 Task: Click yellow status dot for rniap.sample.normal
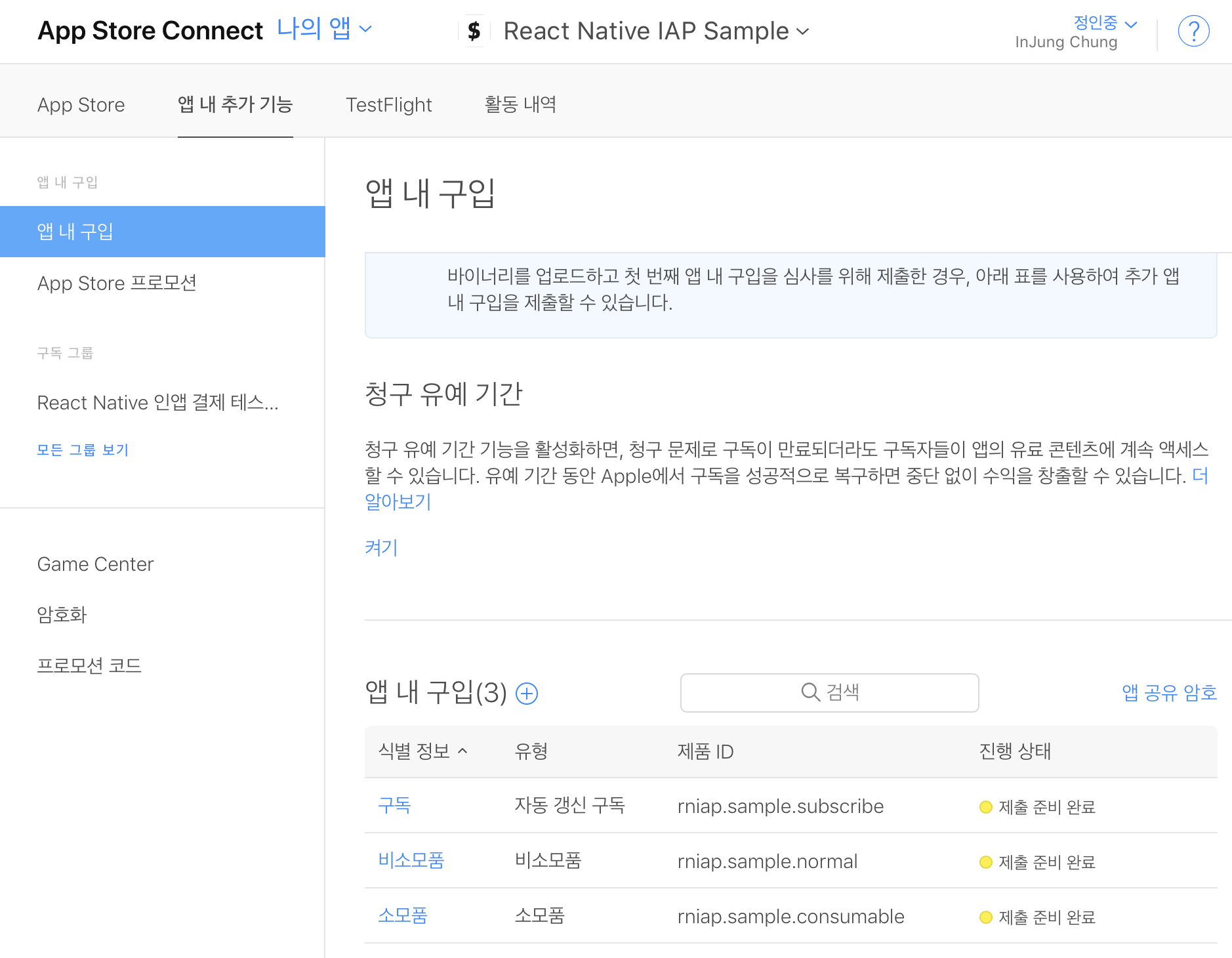click(985, 862)
